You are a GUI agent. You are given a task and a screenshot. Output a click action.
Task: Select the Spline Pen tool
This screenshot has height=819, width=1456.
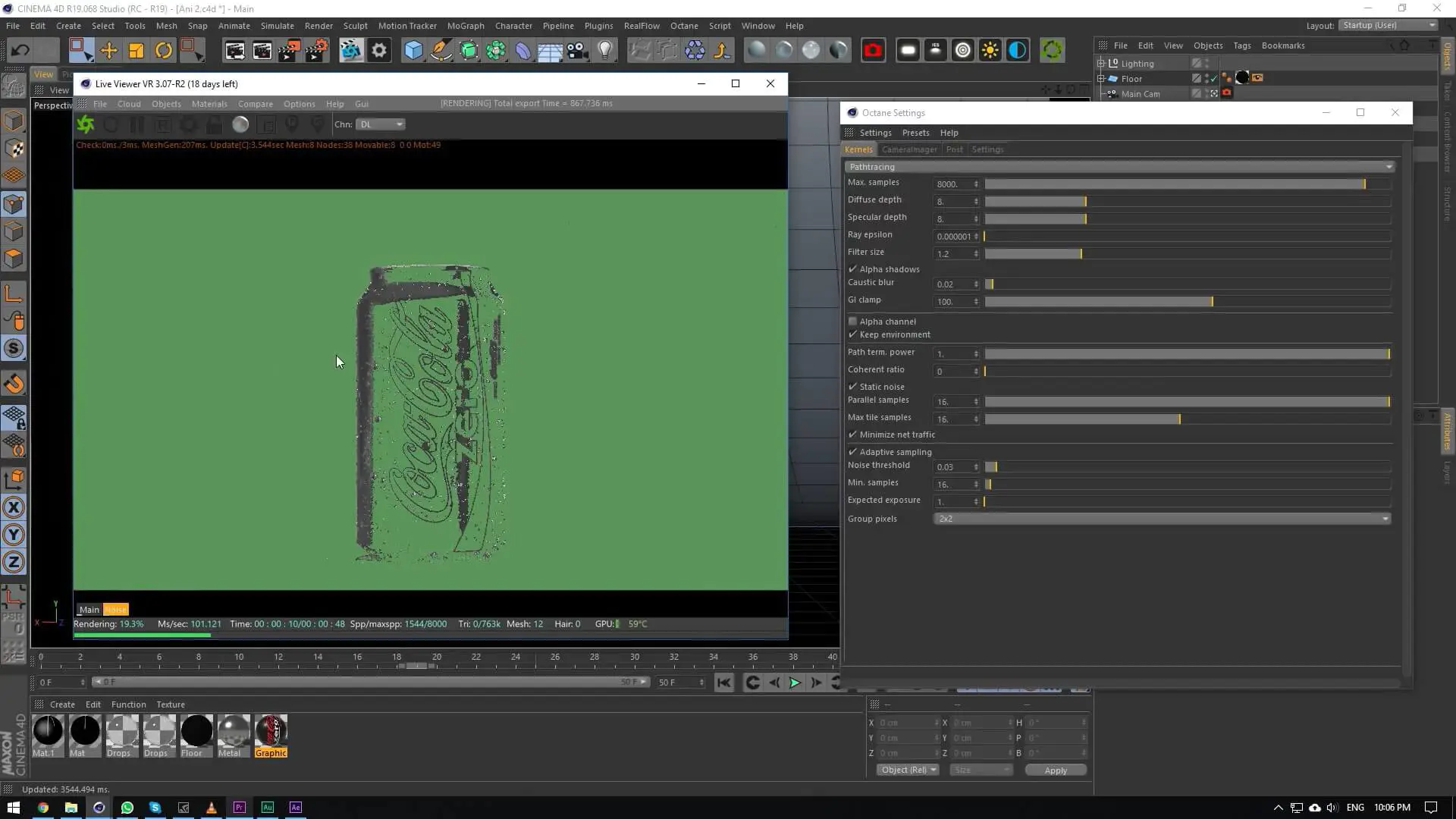pos(441,51)
